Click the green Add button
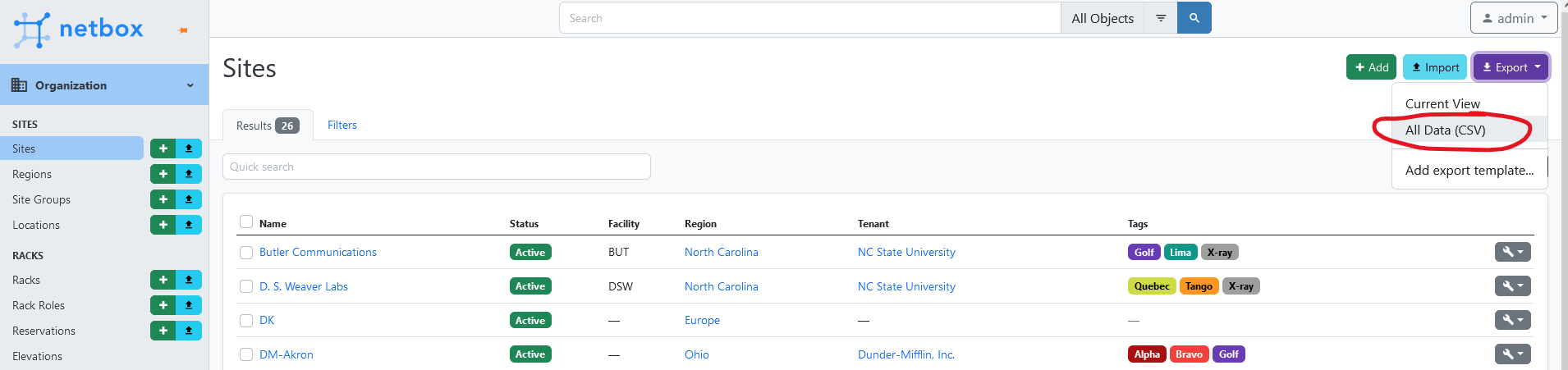Screen dimensions: 1568x370 [1371, 67]
